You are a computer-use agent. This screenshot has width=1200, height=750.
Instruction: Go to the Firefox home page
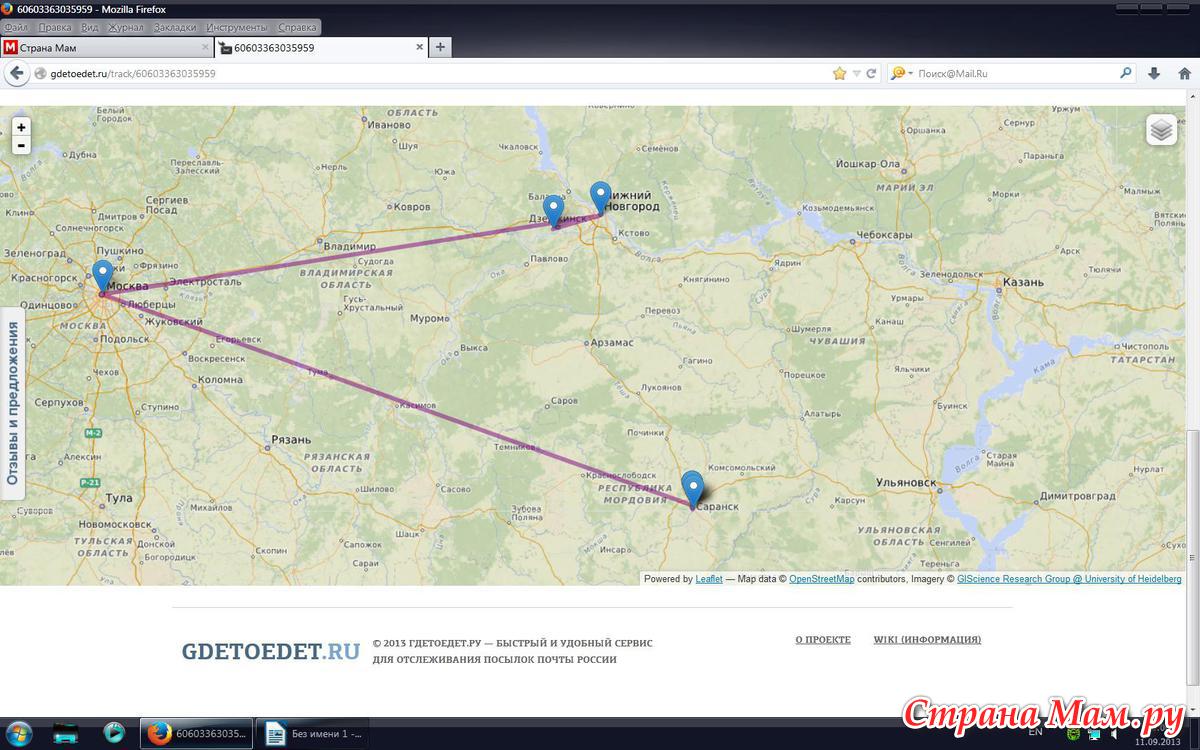click(x=1184, y=73)
